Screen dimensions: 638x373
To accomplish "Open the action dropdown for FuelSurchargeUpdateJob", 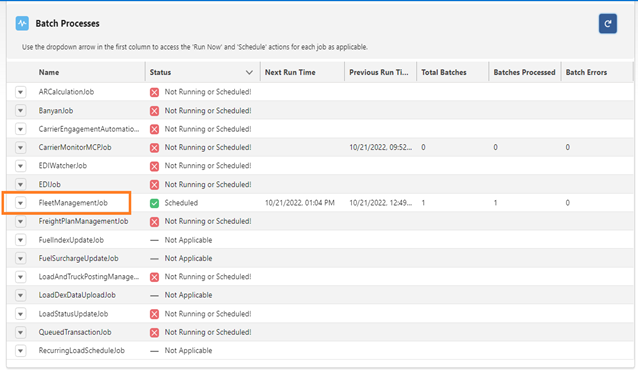I will (x=20, y=258).
